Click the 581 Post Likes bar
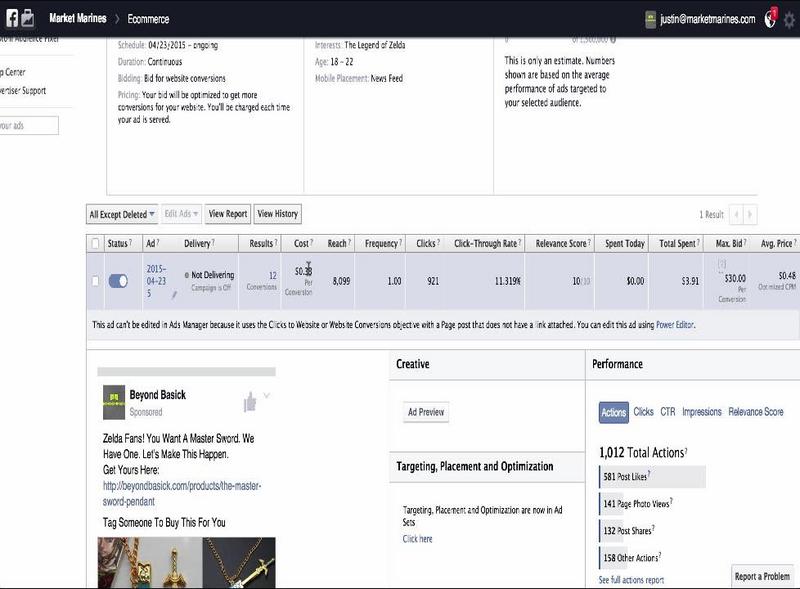 pyautogui.click(x=652, y=477)
